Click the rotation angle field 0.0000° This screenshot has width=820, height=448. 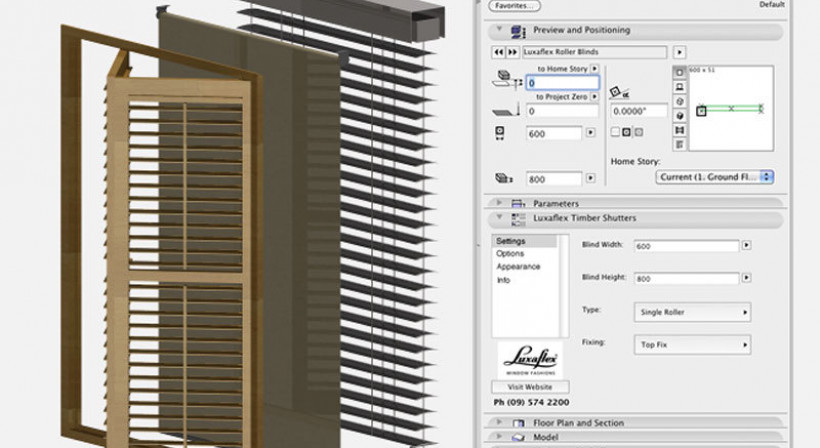click(x=639, y=111)
